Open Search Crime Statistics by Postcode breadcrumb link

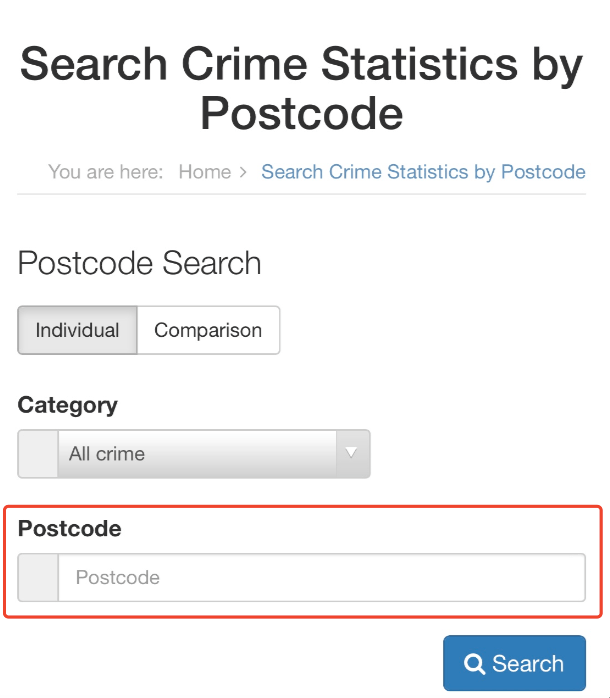423,172
